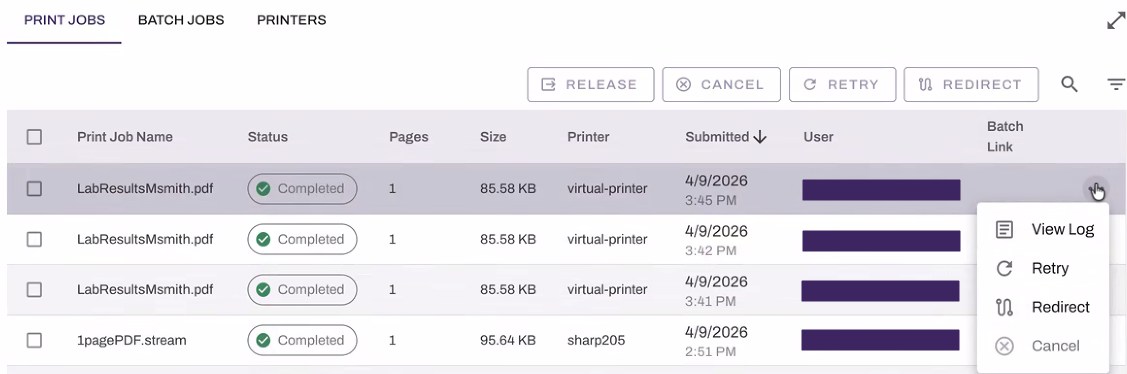
Task: Toggle the select-all header checkbox
Action: click(x=34, y=137)
